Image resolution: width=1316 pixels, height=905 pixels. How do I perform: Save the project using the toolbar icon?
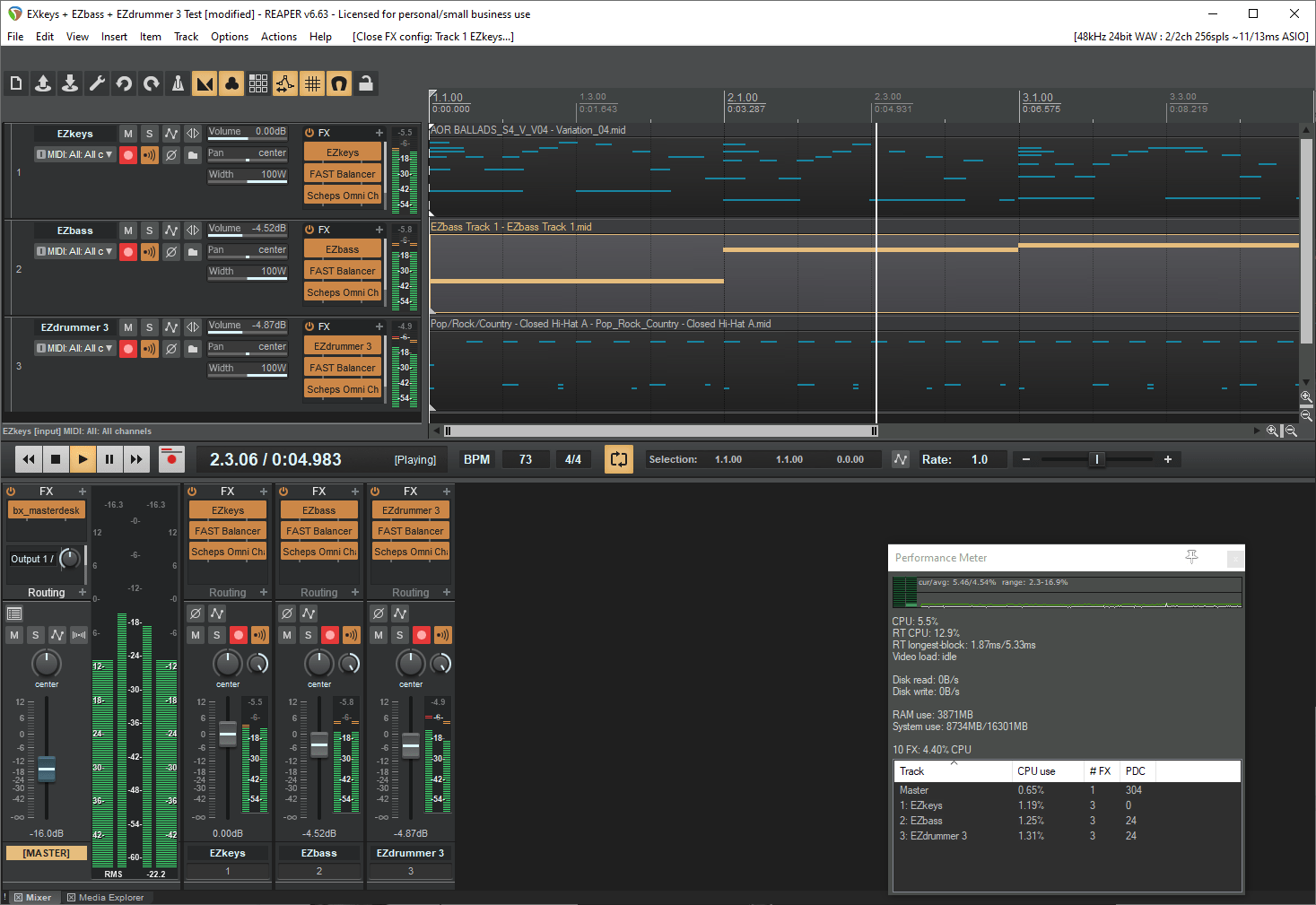[x=70, y=83]
